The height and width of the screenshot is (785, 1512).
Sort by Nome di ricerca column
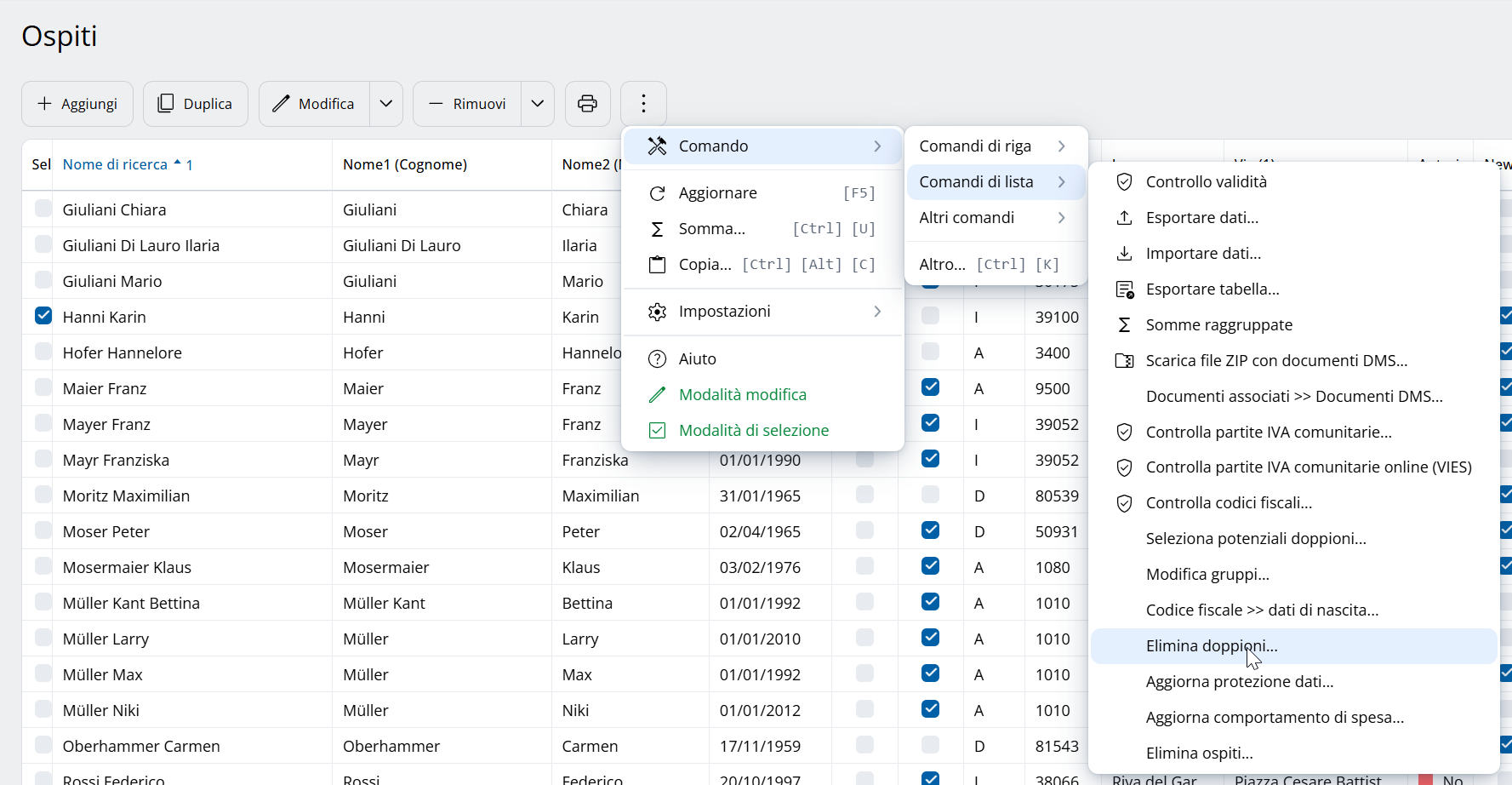click(x=115, y=164)
